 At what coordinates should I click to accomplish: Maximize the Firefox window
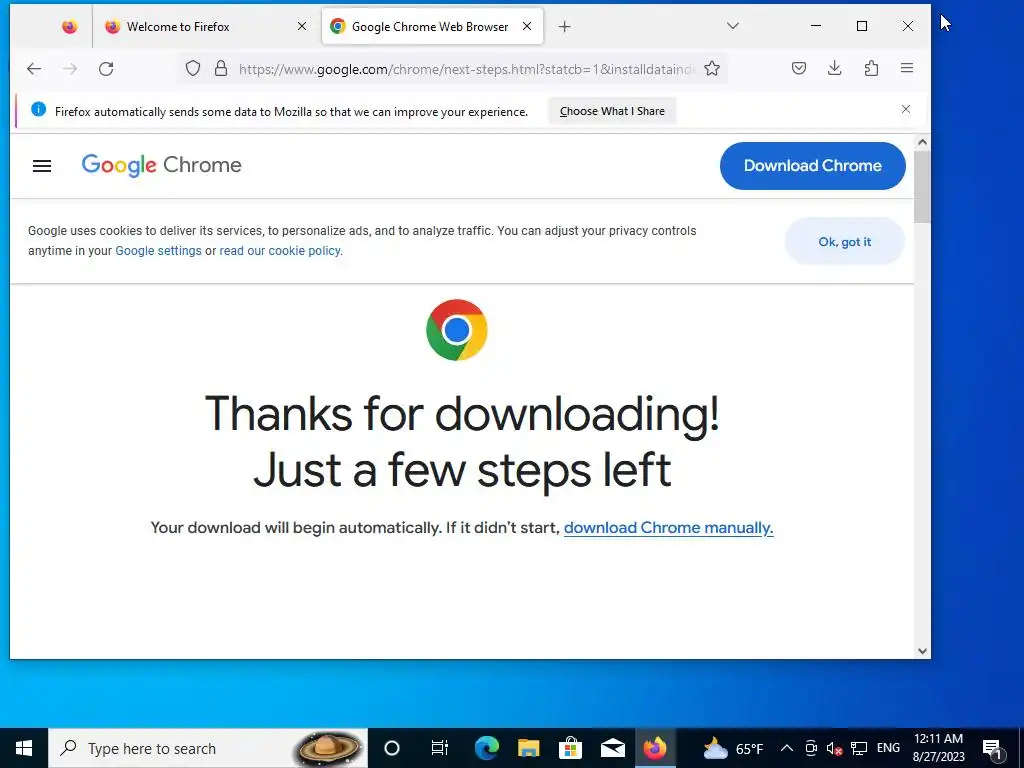click(862, 26)
